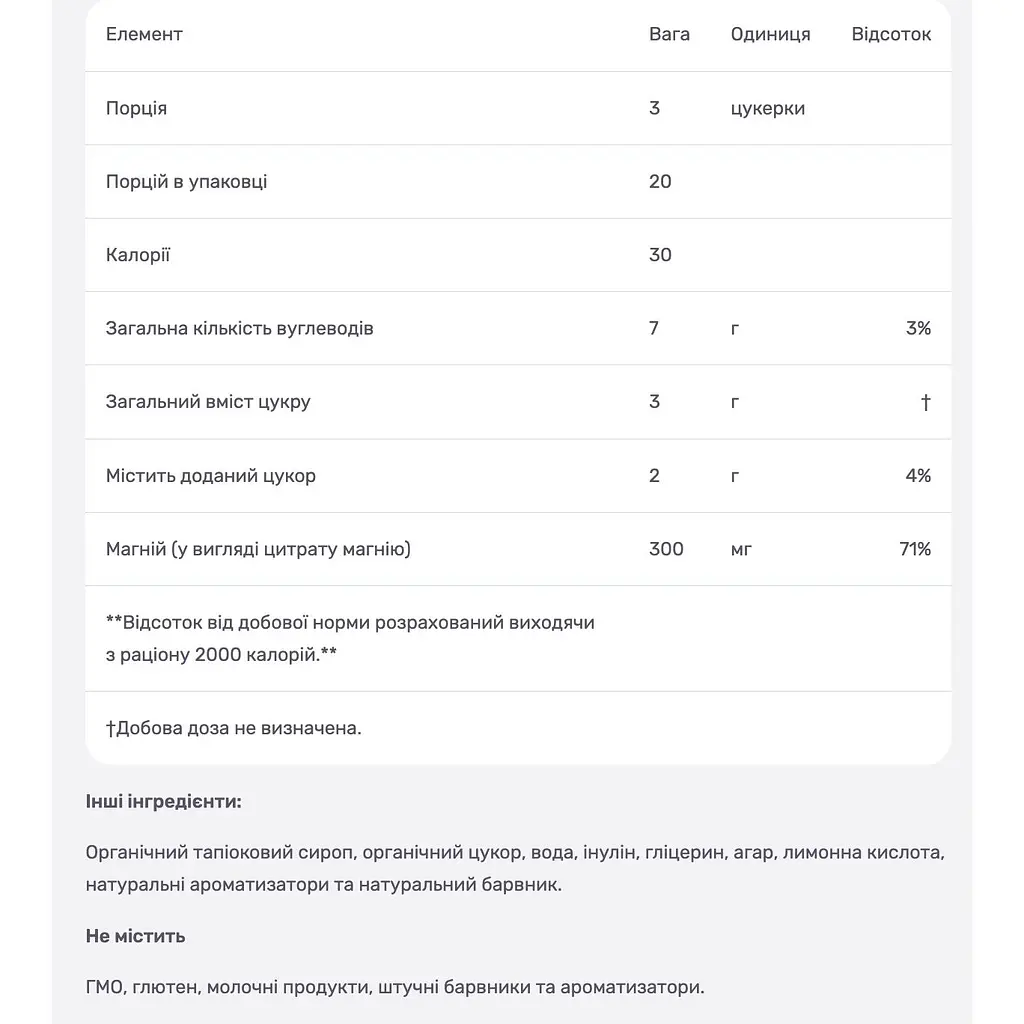Click the Не містить heading
Viewport: 1024px width, 1024px height.
point(135,936)
